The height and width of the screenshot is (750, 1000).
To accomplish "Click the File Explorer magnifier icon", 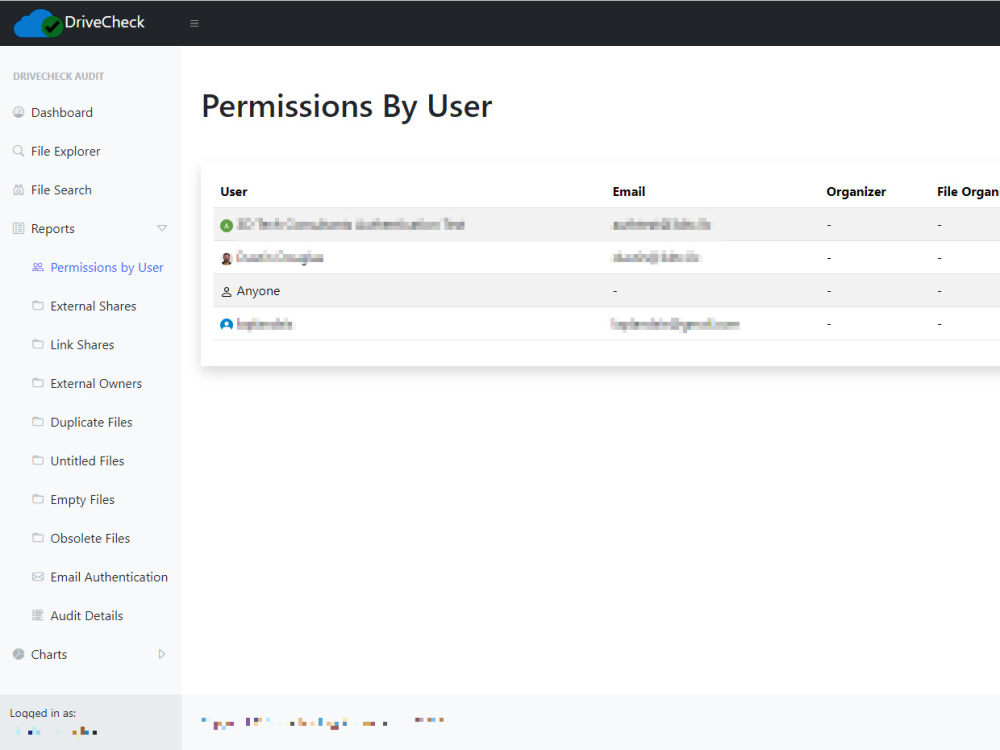I will click(18, 151).
